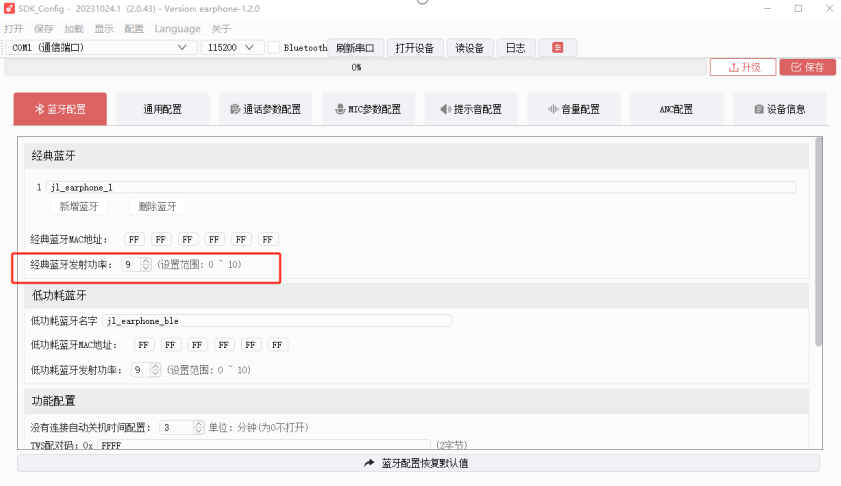Click the 经典蓝牙发射功率 value field

click(131, 264)
